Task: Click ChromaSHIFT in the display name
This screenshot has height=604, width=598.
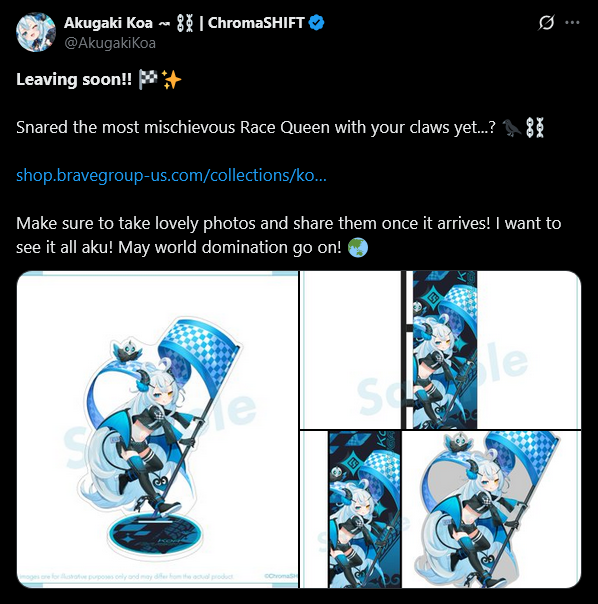Action: [x=256, y=23]
